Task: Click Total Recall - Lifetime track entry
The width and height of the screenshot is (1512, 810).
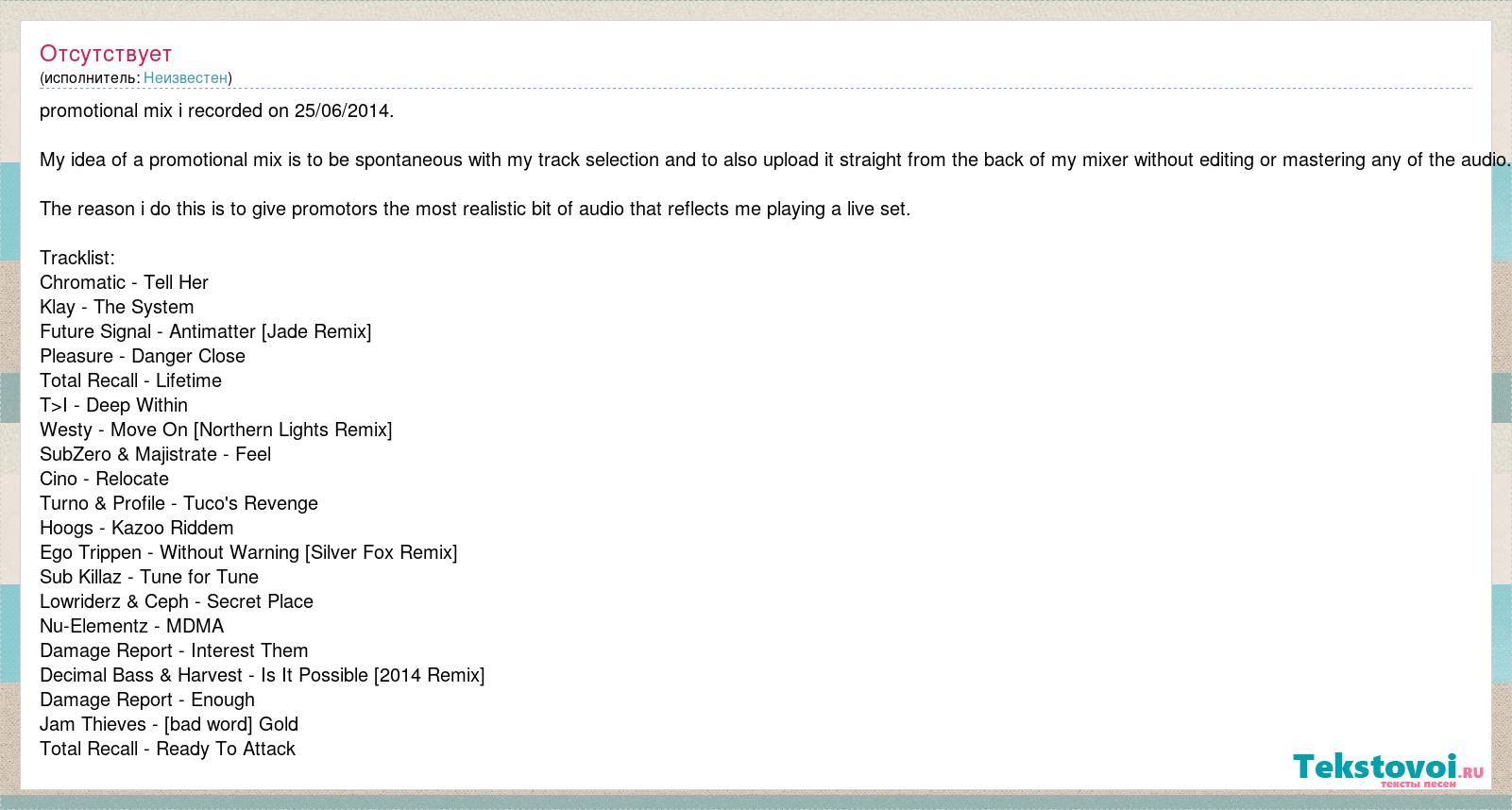Action: (x=130, y=380)
